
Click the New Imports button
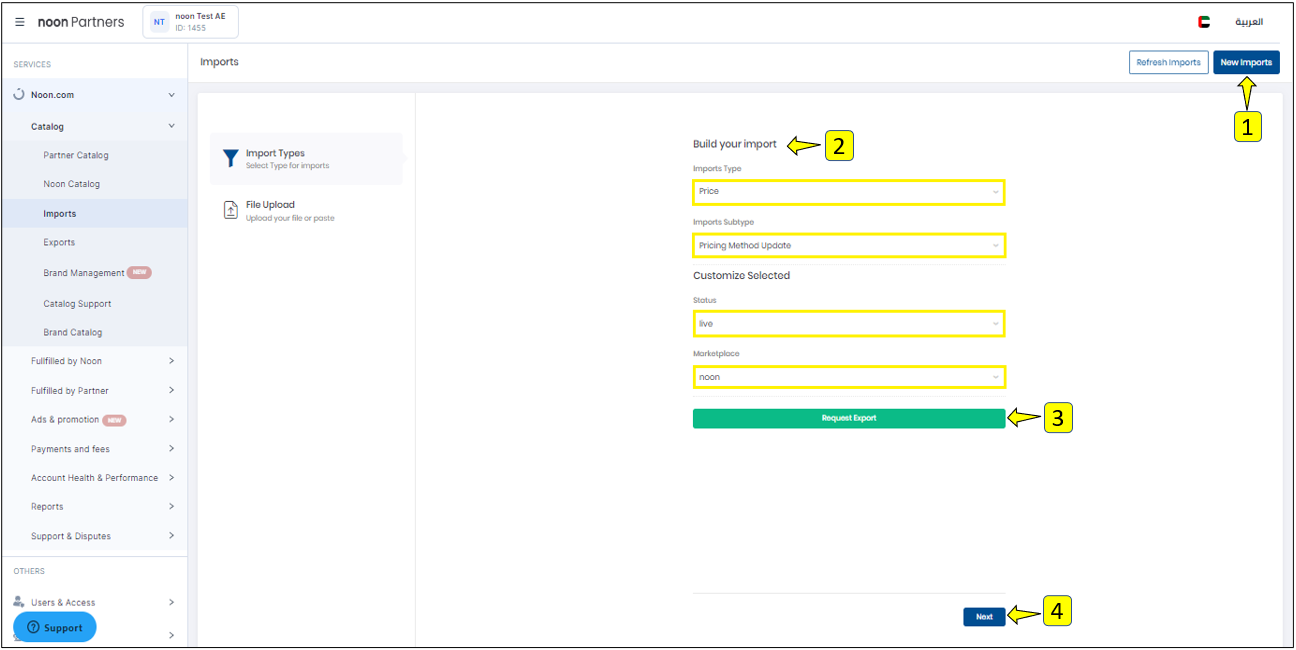point(1245,62)
